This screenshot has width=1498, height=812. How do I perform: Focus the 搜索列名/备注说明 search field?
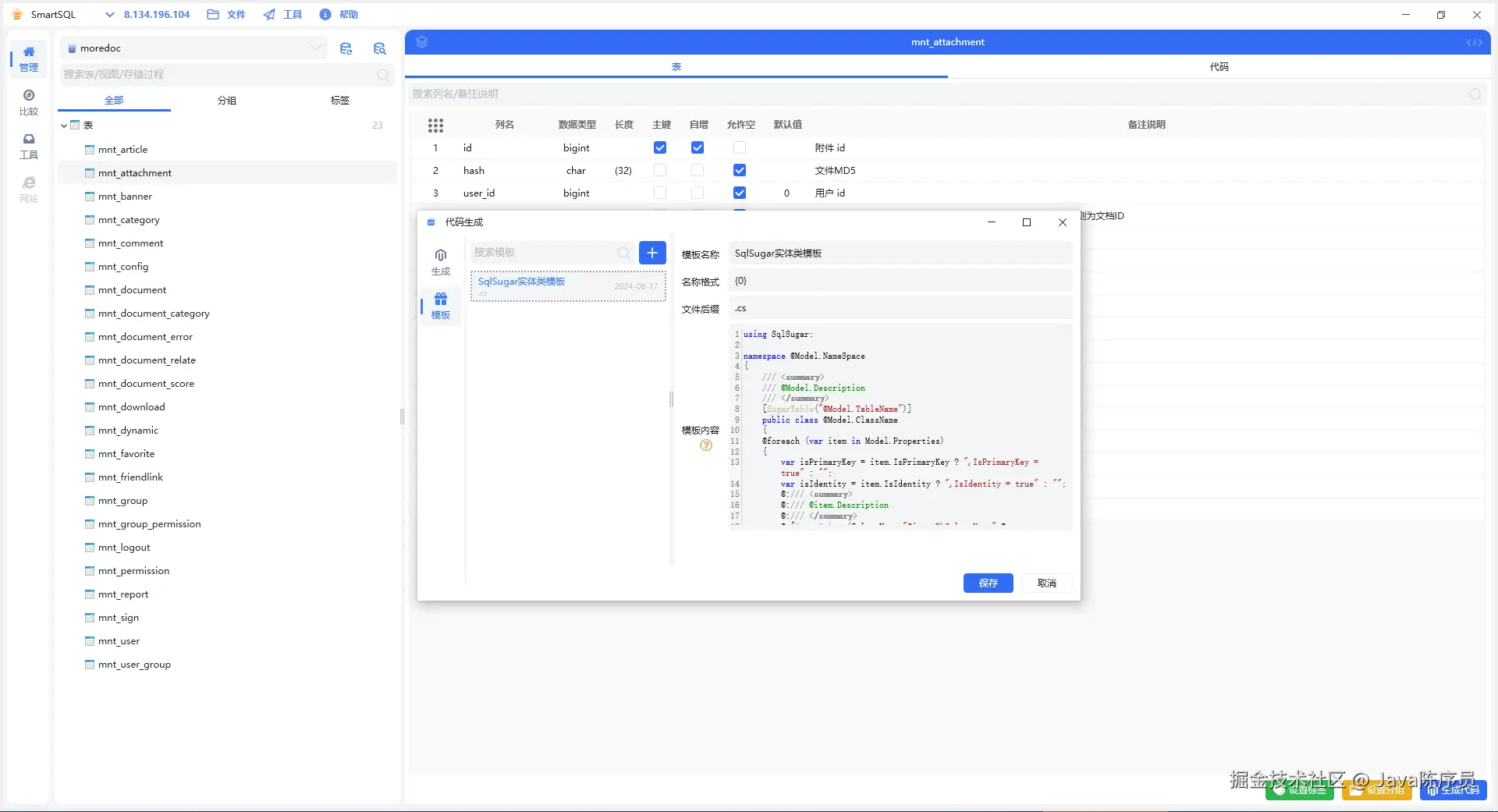click(947, 94)
